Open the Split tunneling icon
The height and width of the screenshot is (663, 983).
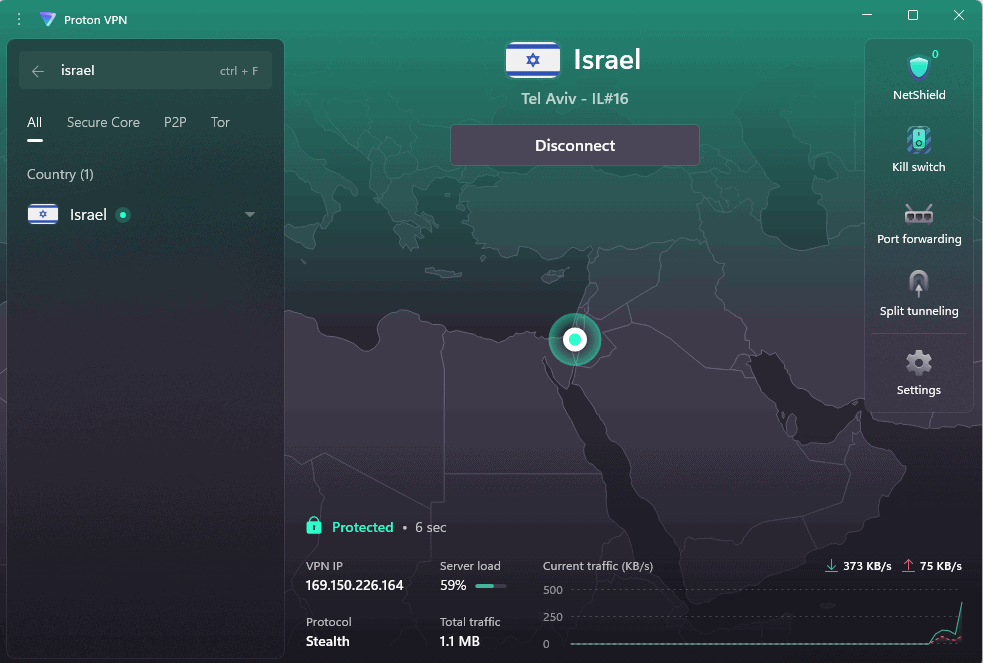pyautogui.click(x=918, y=283)
